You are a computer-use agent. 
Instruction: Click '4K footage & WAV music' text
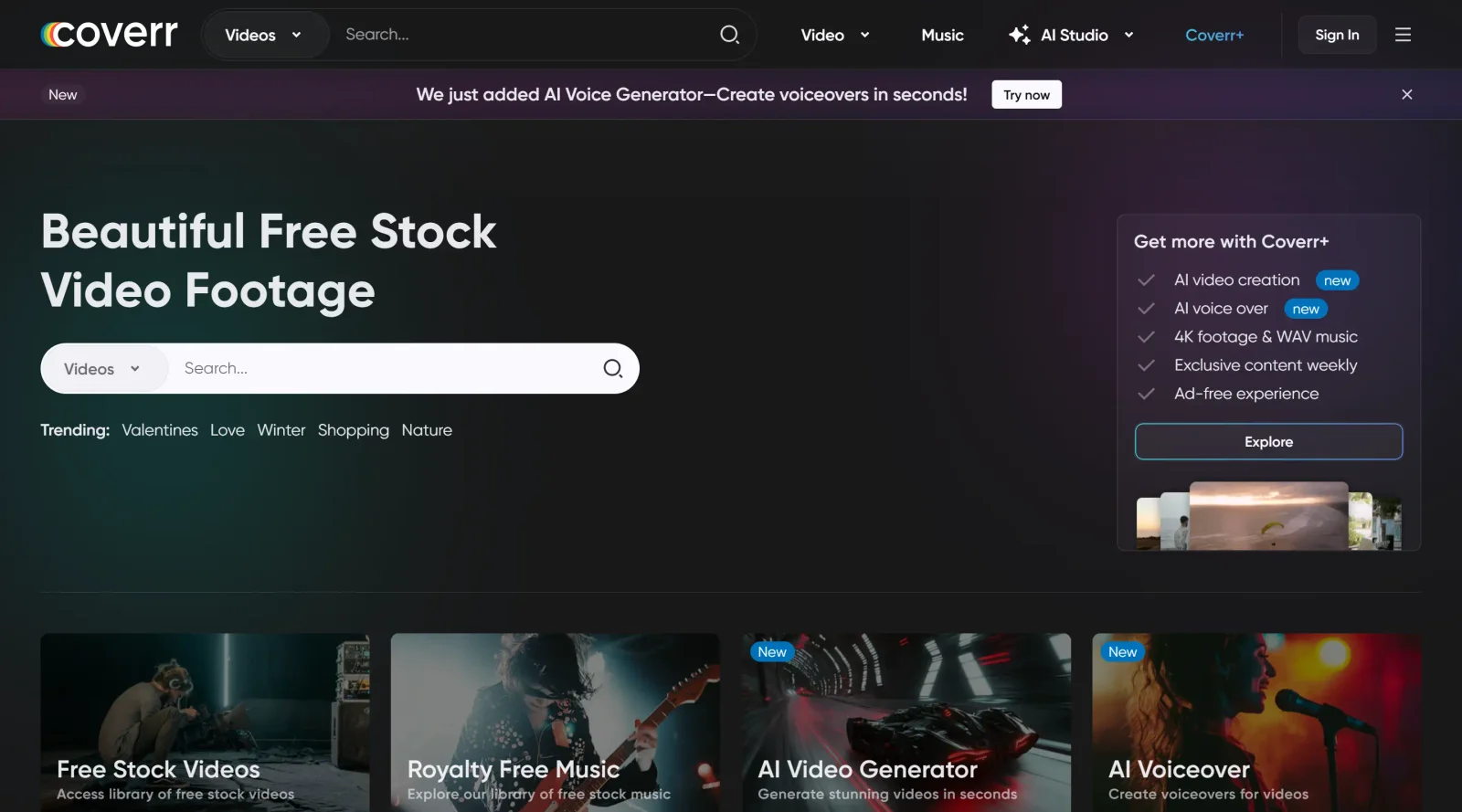pos(1266,337)
